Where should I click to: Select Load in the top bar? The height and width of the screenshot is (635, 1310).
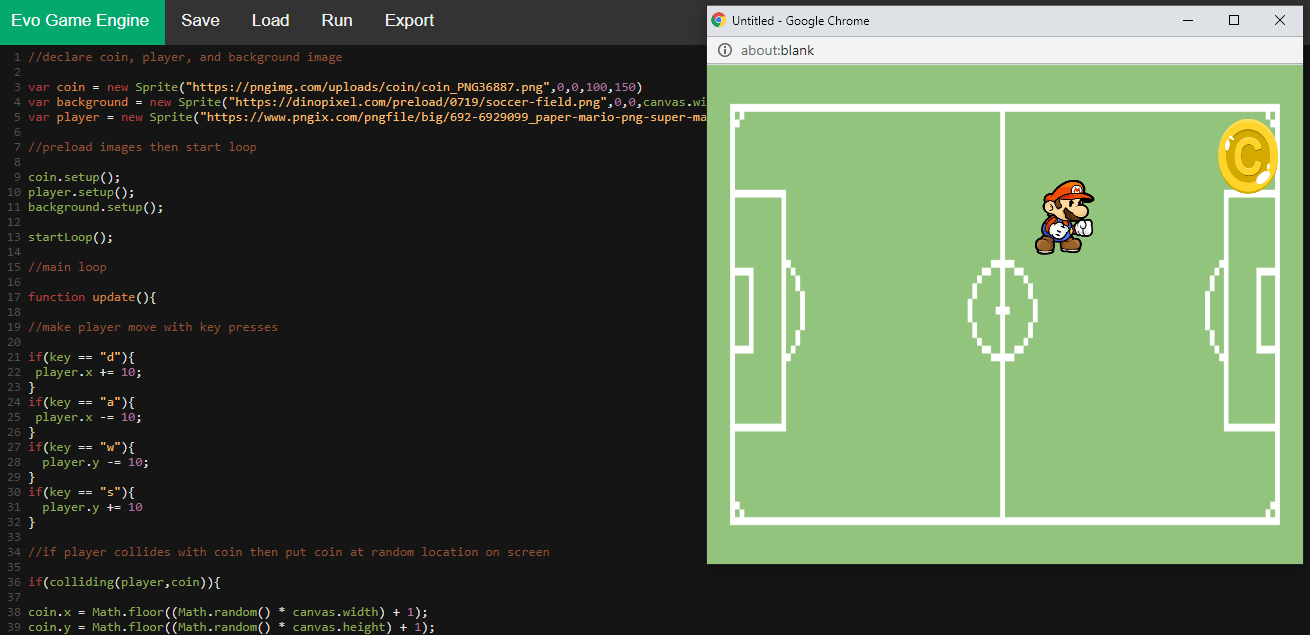tap(270, 21)
